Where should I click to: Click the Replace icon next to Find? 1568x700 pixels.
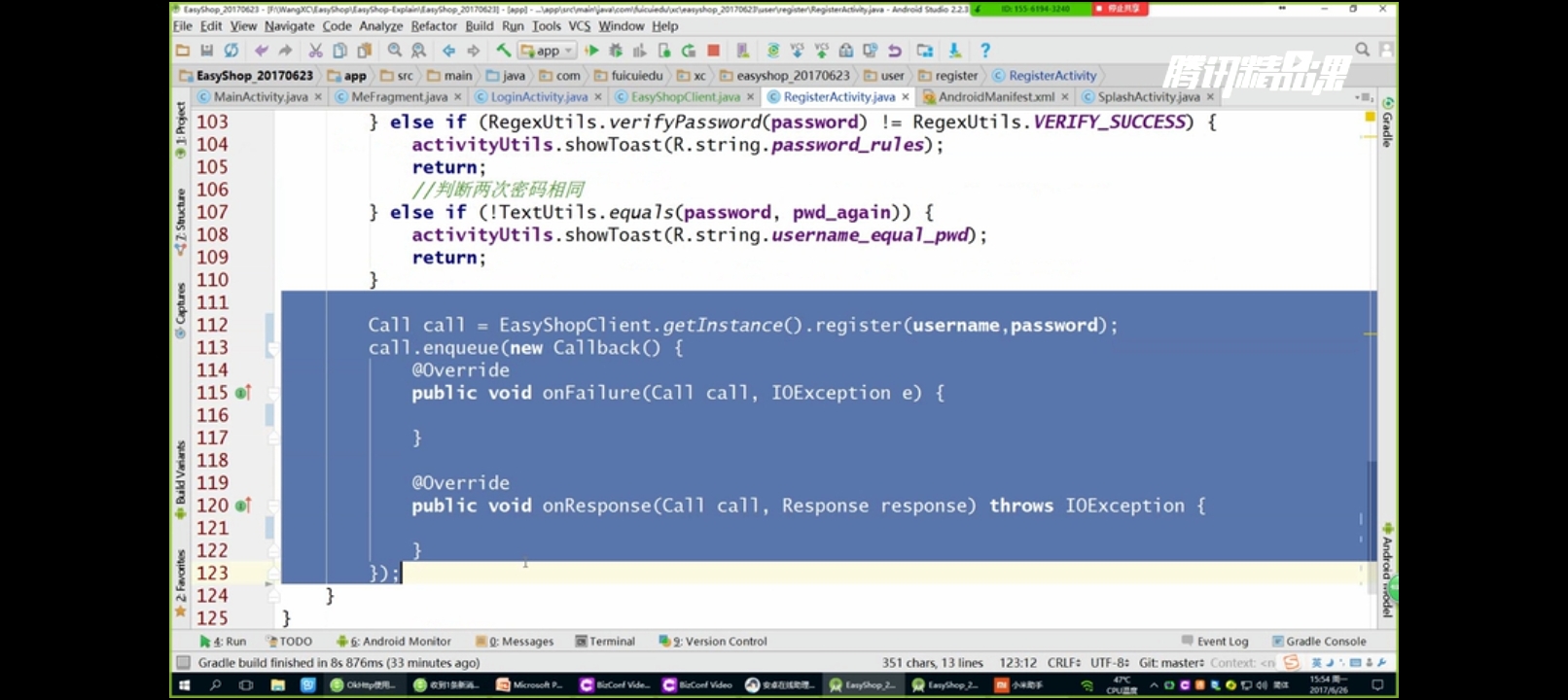(418, 51)
